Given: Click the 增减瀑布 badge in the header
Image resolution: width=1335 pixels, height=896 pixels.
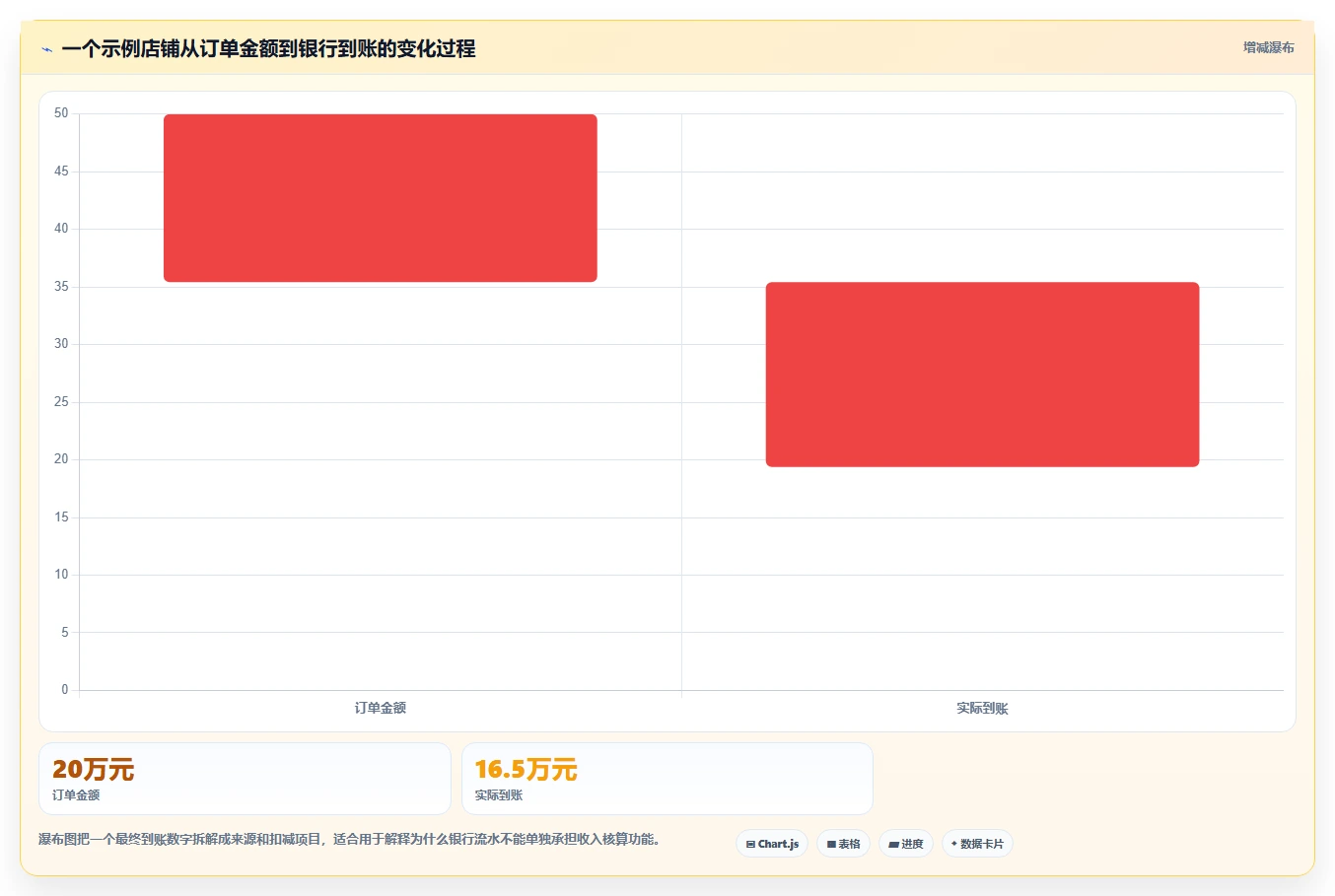Looking at the screenshot, I should click(x=1268, y=47).
